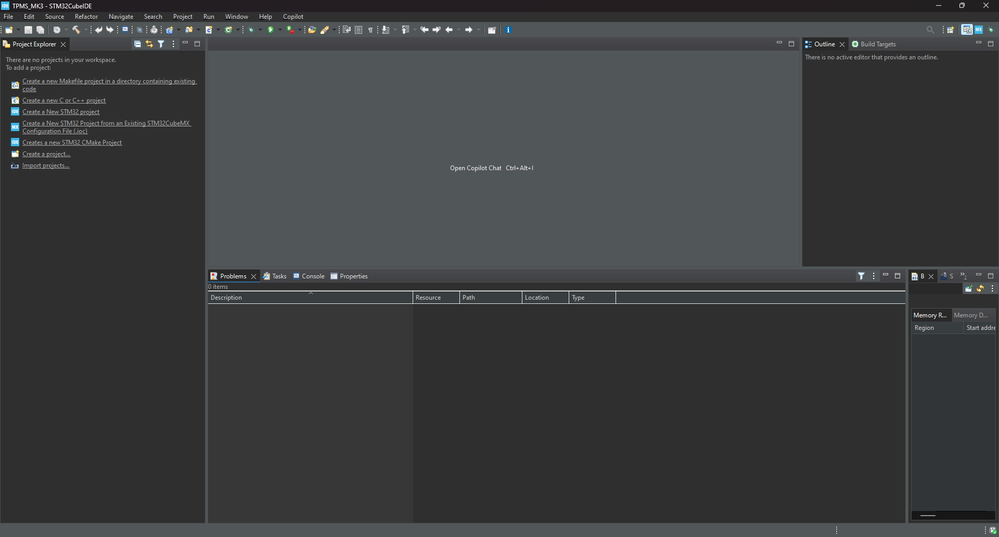This screenshot has width=999, height=537.
Task: Click the Problems view filter funnel
Action: [x=861, y=276]
